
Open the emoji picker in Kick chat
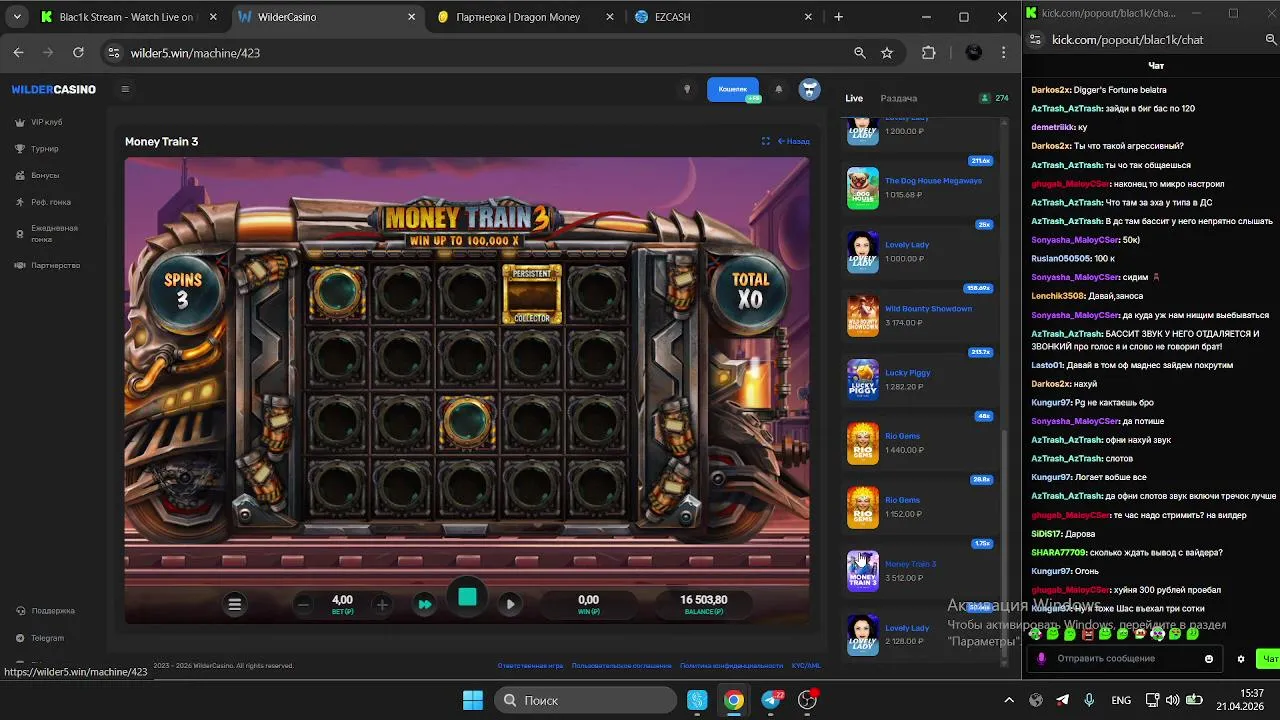coord(1209,658)
